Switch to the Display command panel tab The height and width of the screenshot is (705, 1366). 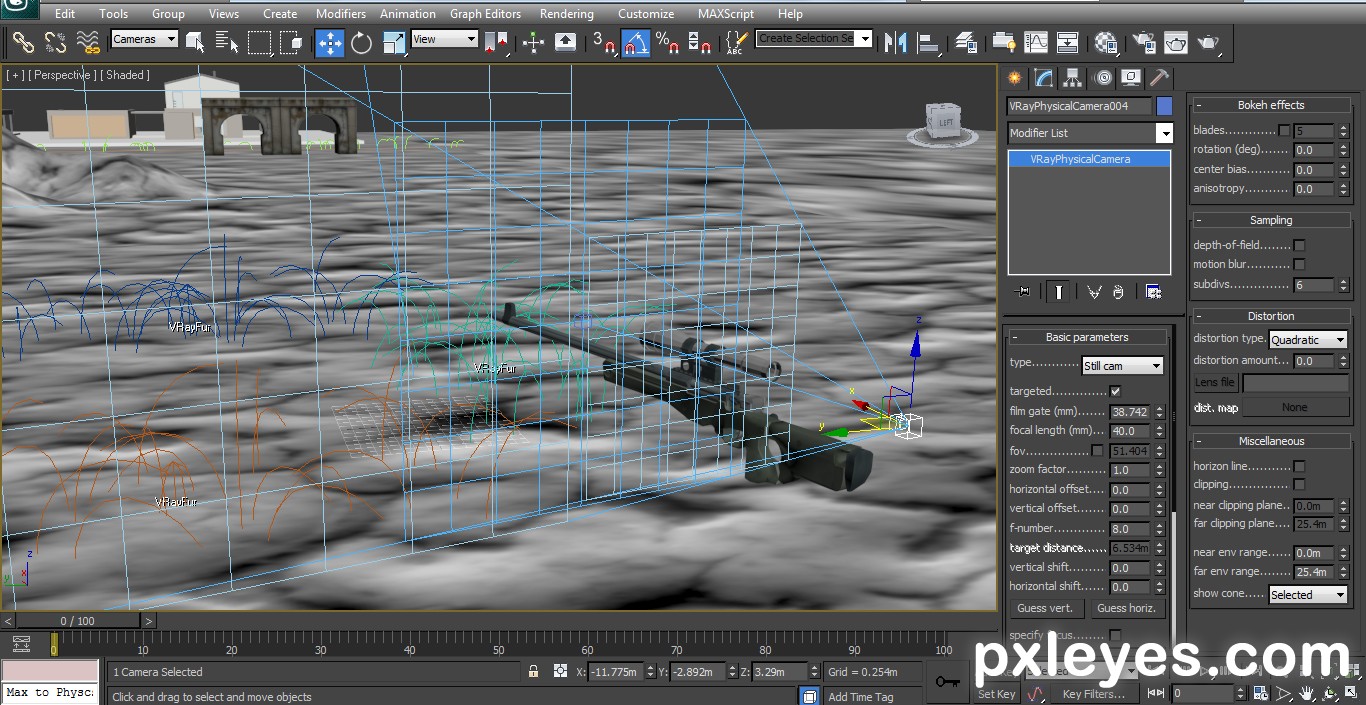[1131, 78]
